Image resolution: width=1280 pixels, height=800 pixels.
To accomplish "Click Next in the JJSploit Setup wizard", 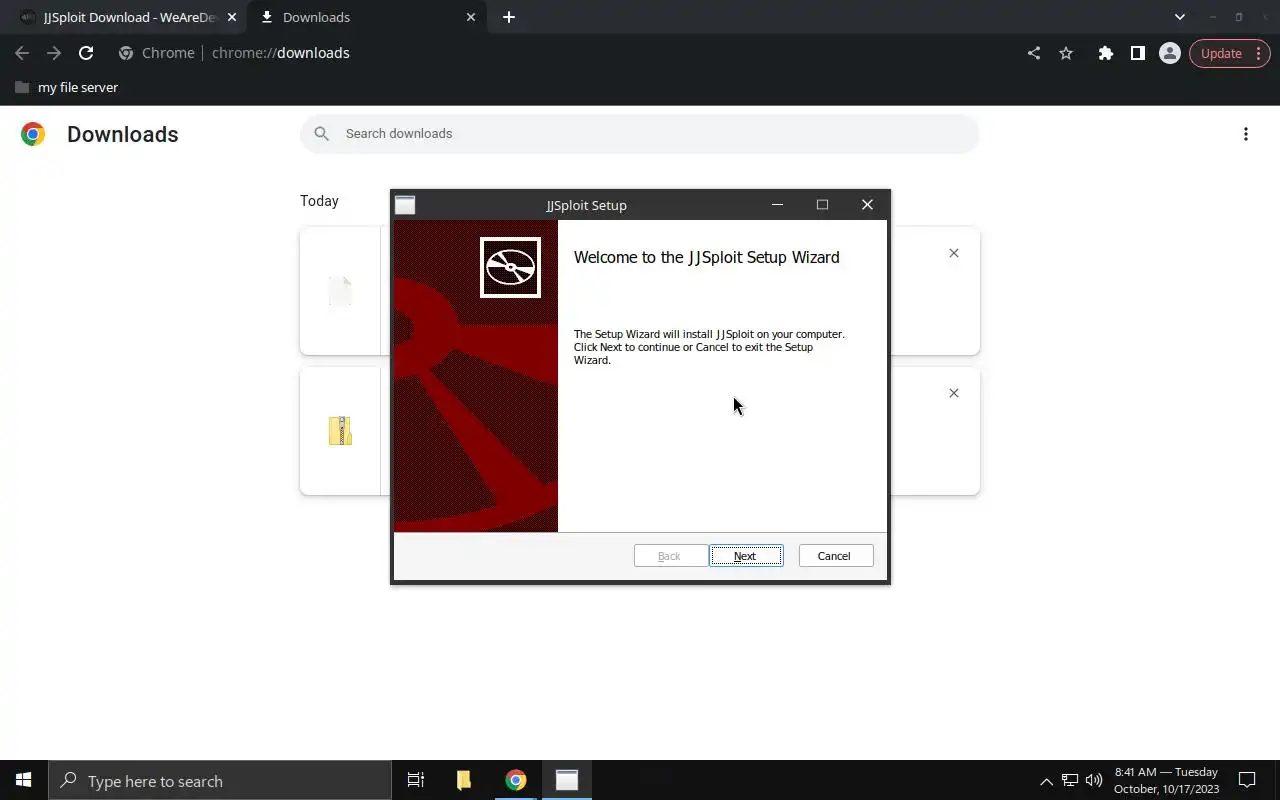I will pyautogui.click(x=745, y=556).
